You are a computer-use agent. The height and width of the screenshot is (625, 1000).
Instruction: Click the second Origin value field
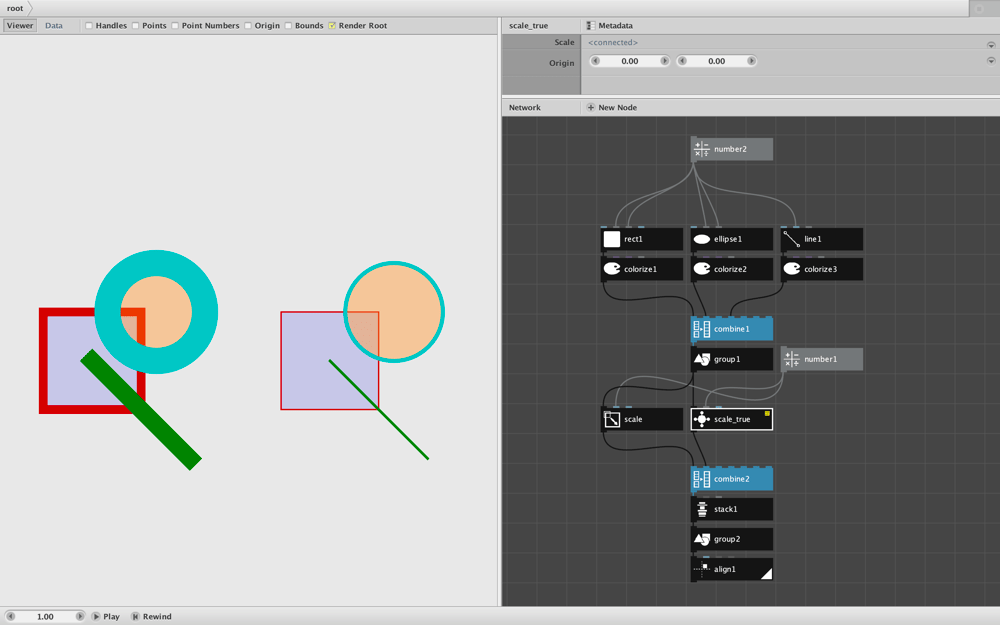pyautogui.click(x=717, y=61)
